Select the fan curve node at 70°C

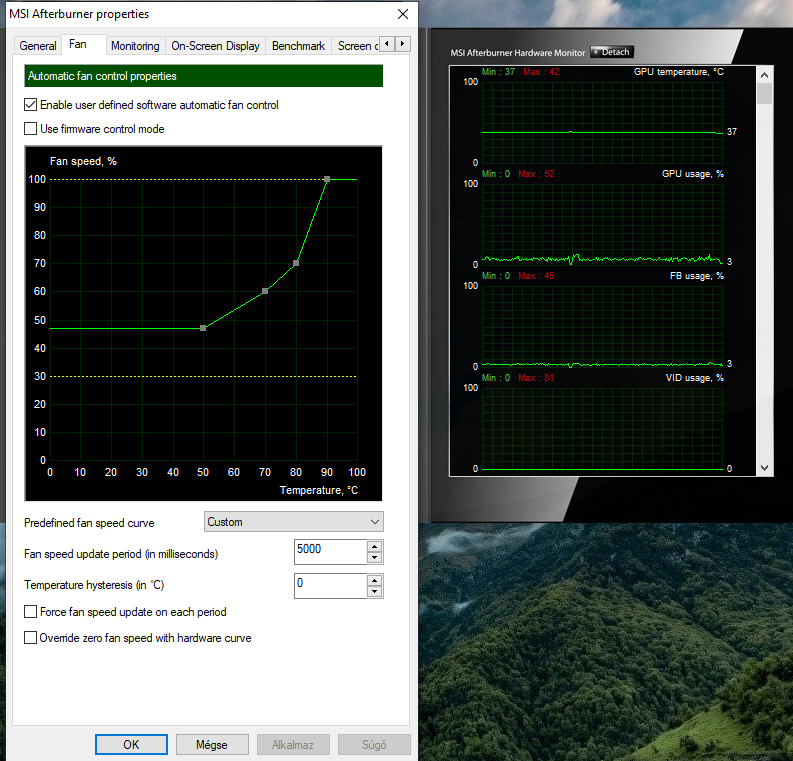[265, 291]
